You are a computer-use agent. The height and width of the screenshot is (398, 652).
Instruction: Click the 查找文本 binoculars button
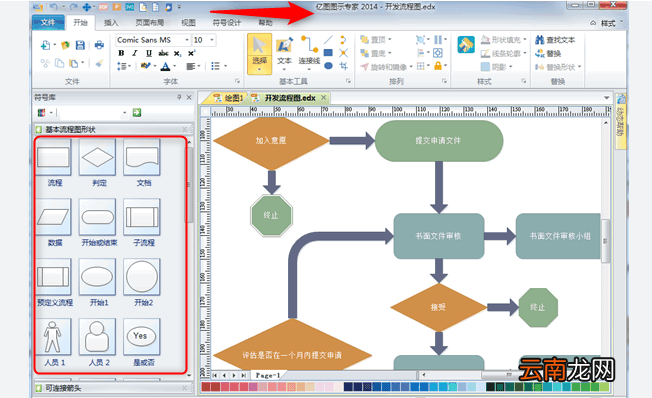coord(555,40)
